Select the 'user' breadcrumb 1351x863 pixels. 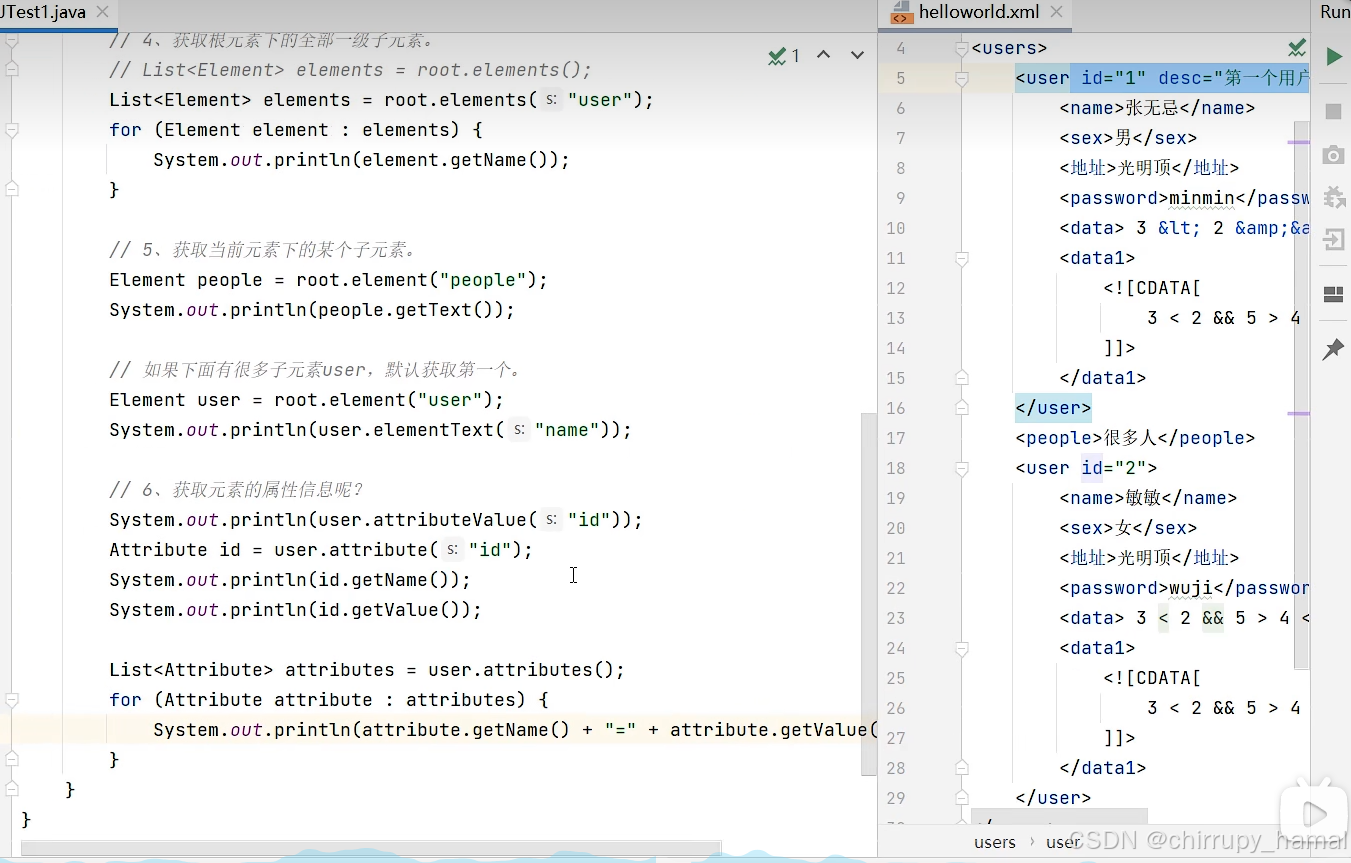pyautogui.click(x=1063, y=842)
